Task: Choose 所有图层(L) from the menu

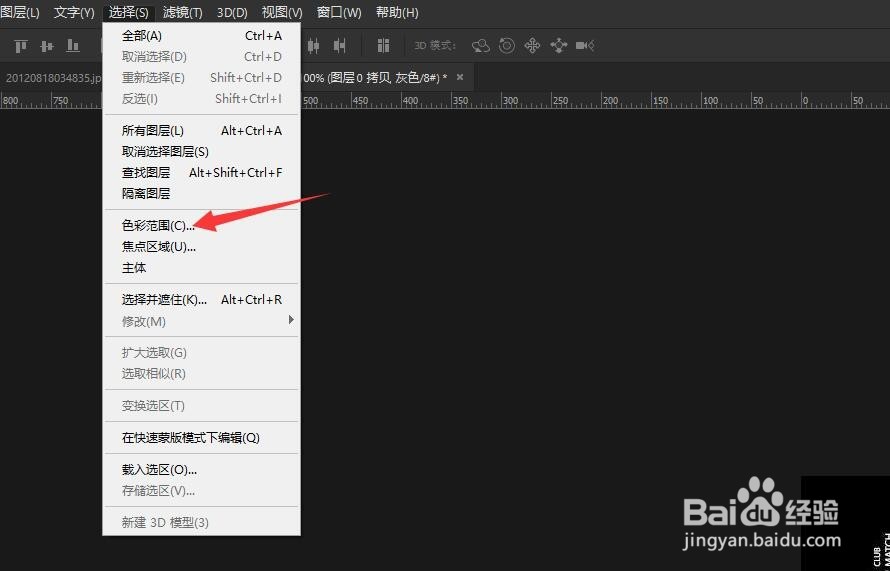Action: point(201,131)
